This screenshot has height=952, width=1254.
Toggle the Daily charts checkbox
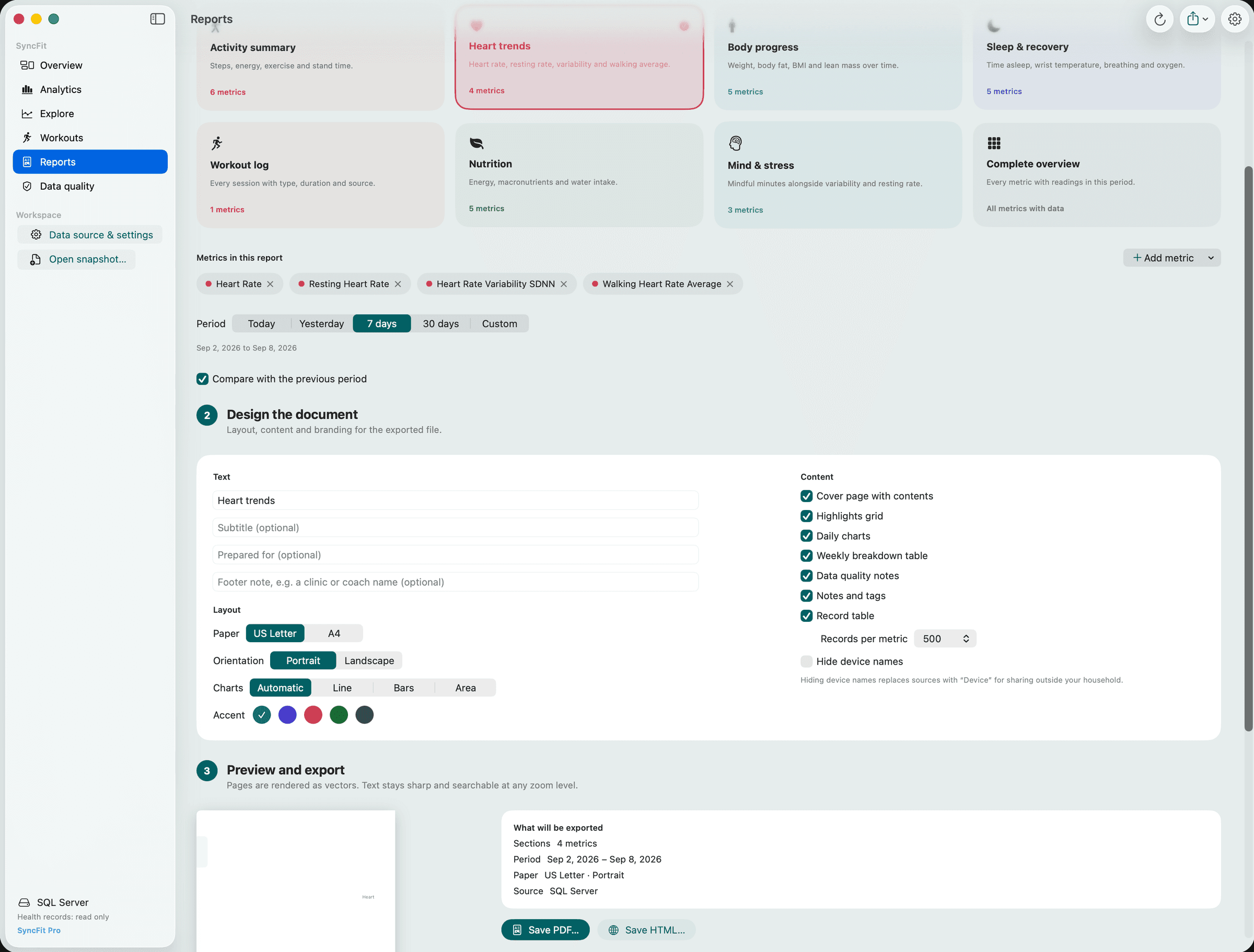coord(806,536)
